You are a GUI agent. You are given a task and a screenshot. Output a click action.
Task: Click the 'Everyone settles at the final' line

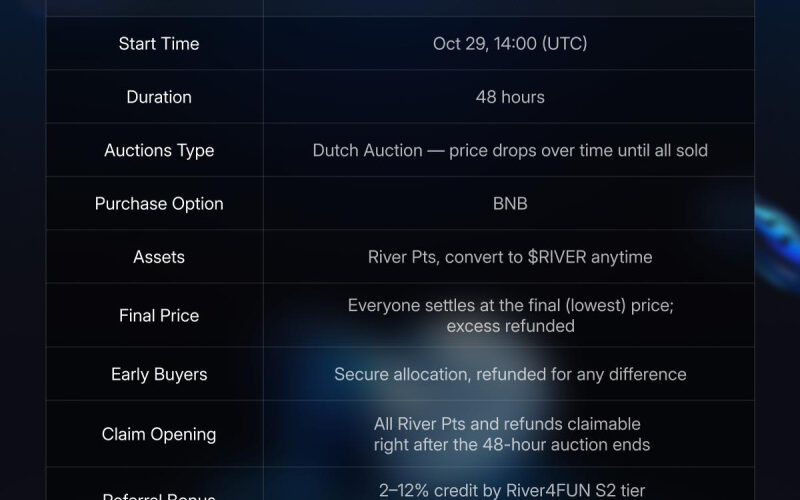point(510,306)
